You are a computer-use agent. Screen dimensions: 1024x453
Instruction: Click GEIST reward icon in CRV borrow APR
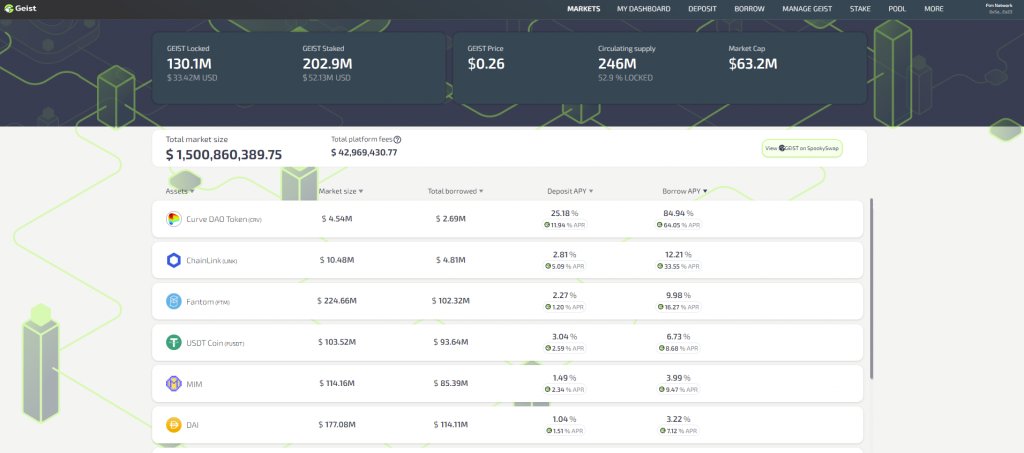661,225
